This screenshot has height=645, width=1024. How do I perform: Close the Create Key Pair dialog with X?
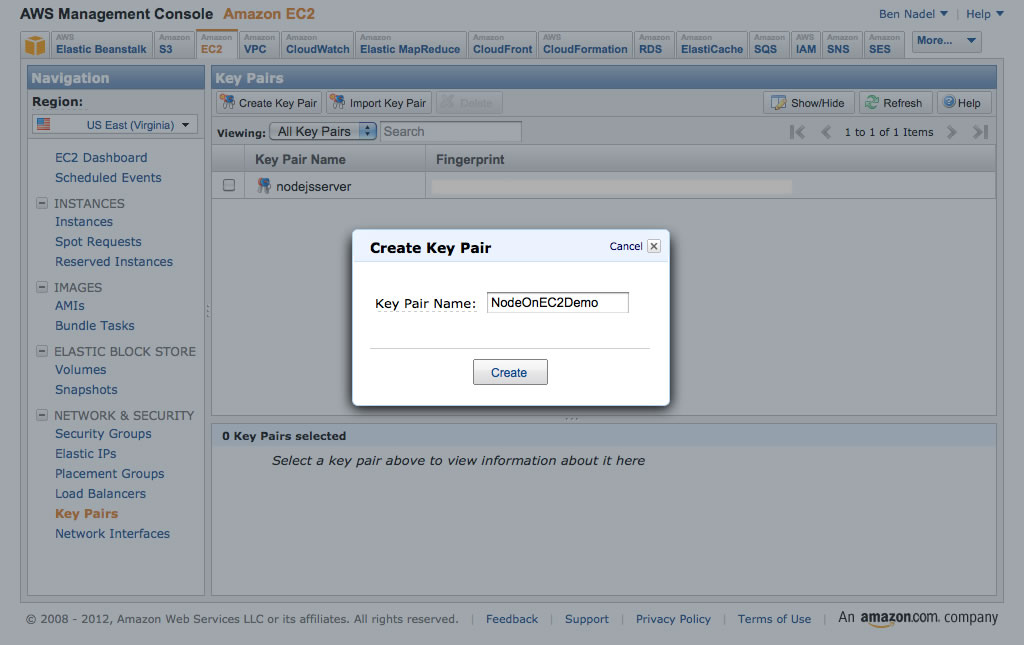(x=654, y=246)
